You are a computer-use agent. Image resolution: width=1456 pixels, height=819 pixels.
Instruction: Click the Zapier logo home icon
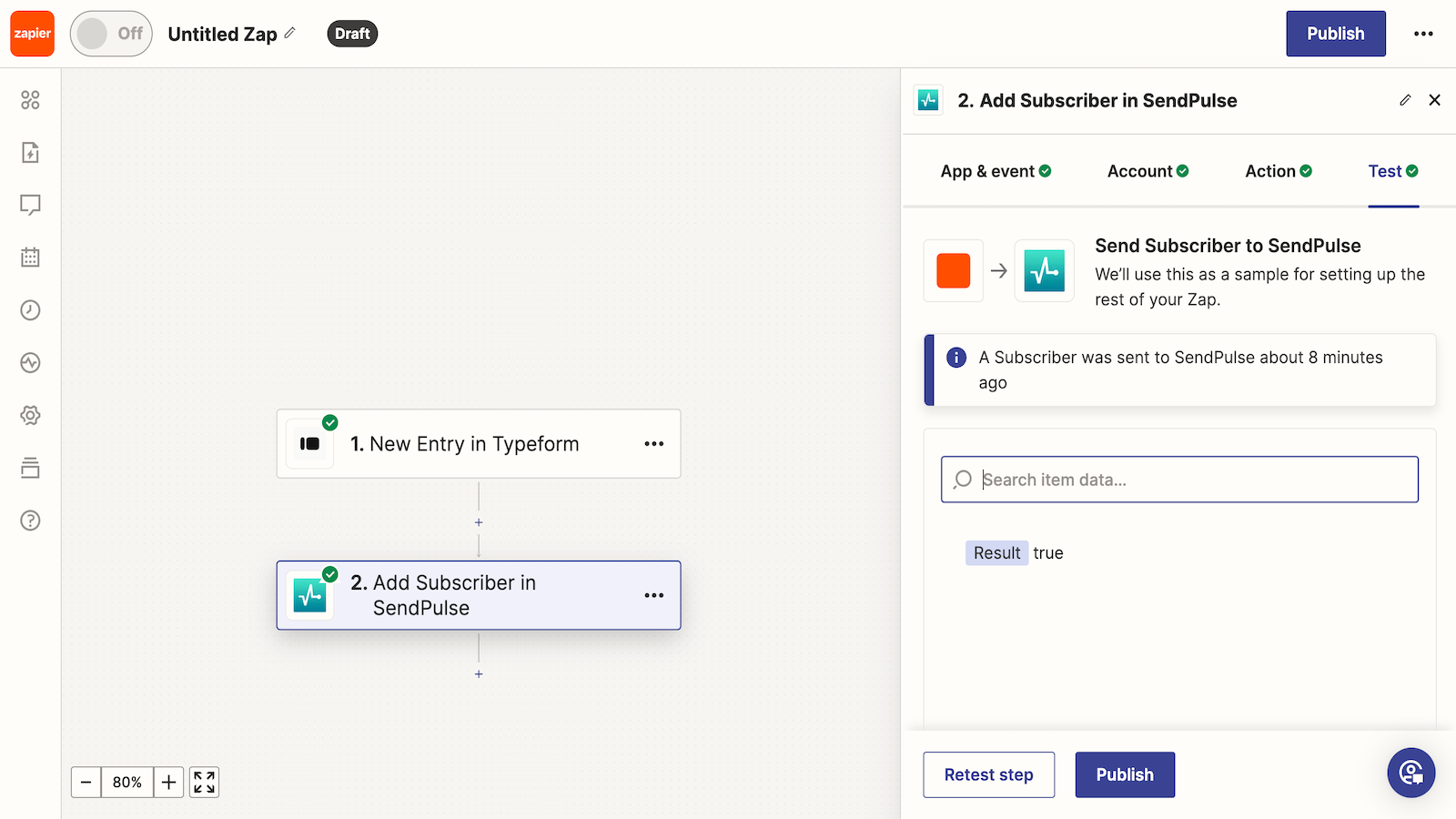click(x=33, y=34)
